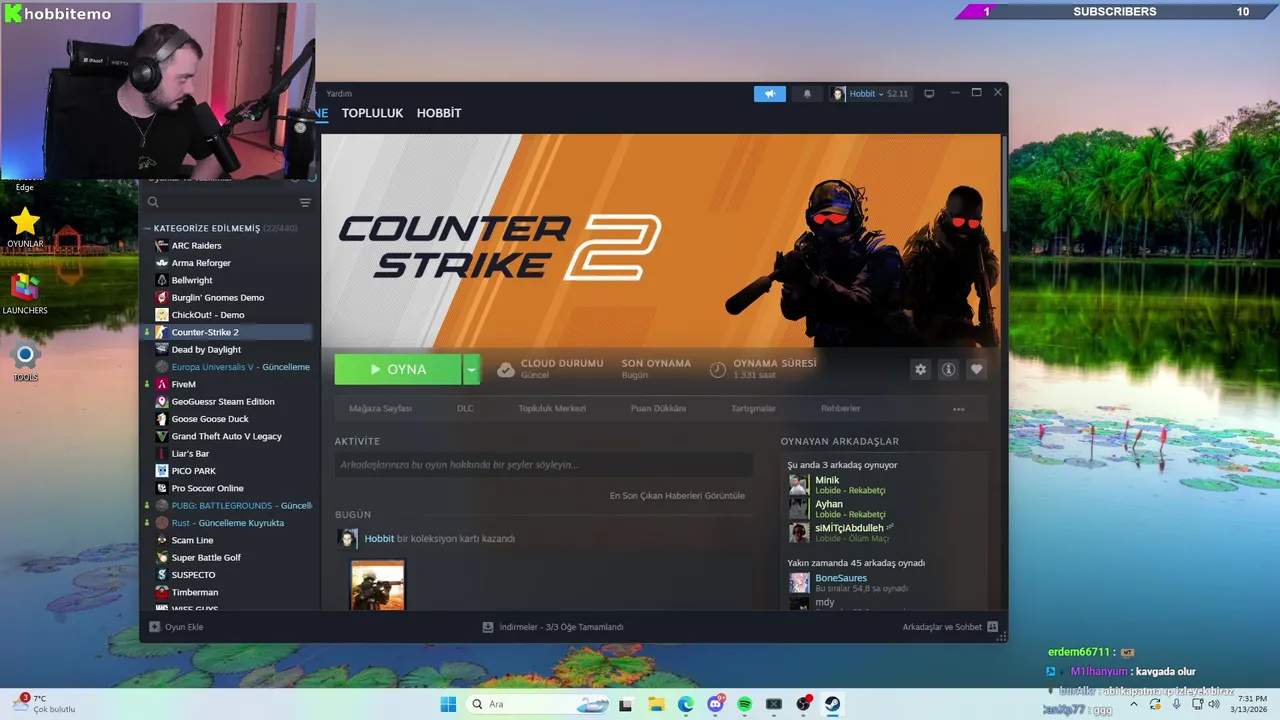The image size is (1280, 720).
Task: Open OBS Studio from the taskbar
Action: pyautogui.click(x=803, y=704)
